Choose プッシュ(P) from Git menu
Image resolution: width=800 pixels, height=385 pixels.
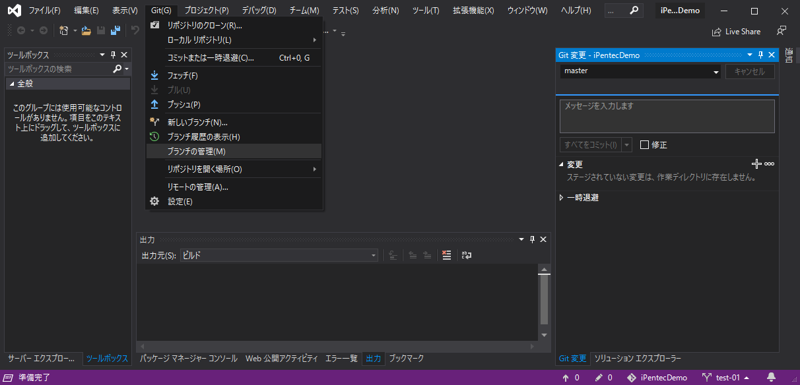tap(234, 105)
